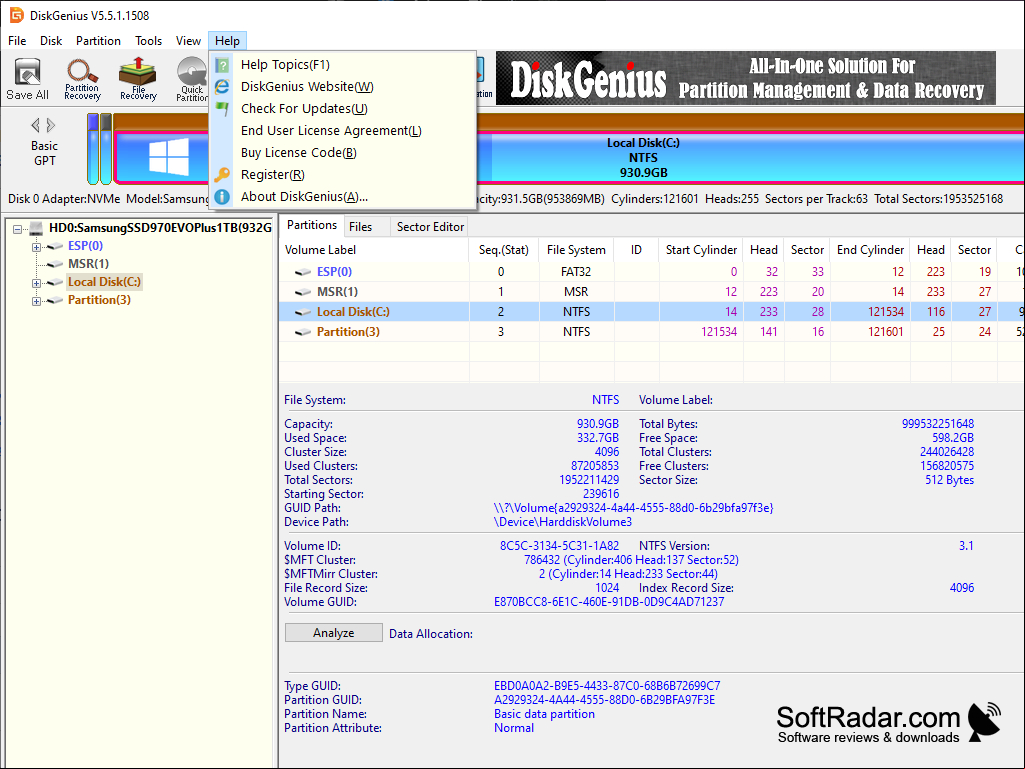Open the File menu

click(x=17, y=41)
